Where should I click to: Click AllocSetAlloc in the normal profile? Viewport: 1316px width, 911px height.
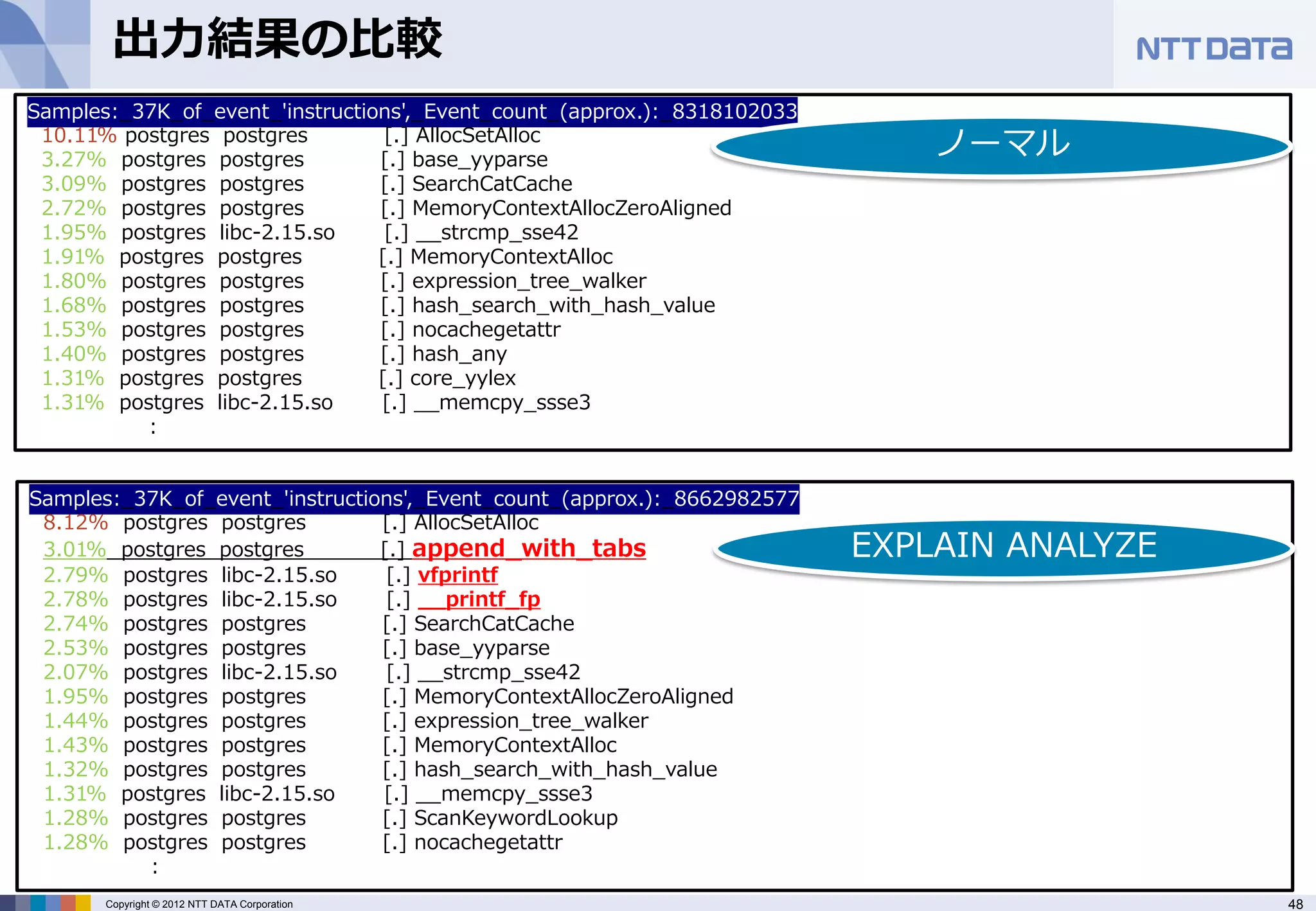478,136
